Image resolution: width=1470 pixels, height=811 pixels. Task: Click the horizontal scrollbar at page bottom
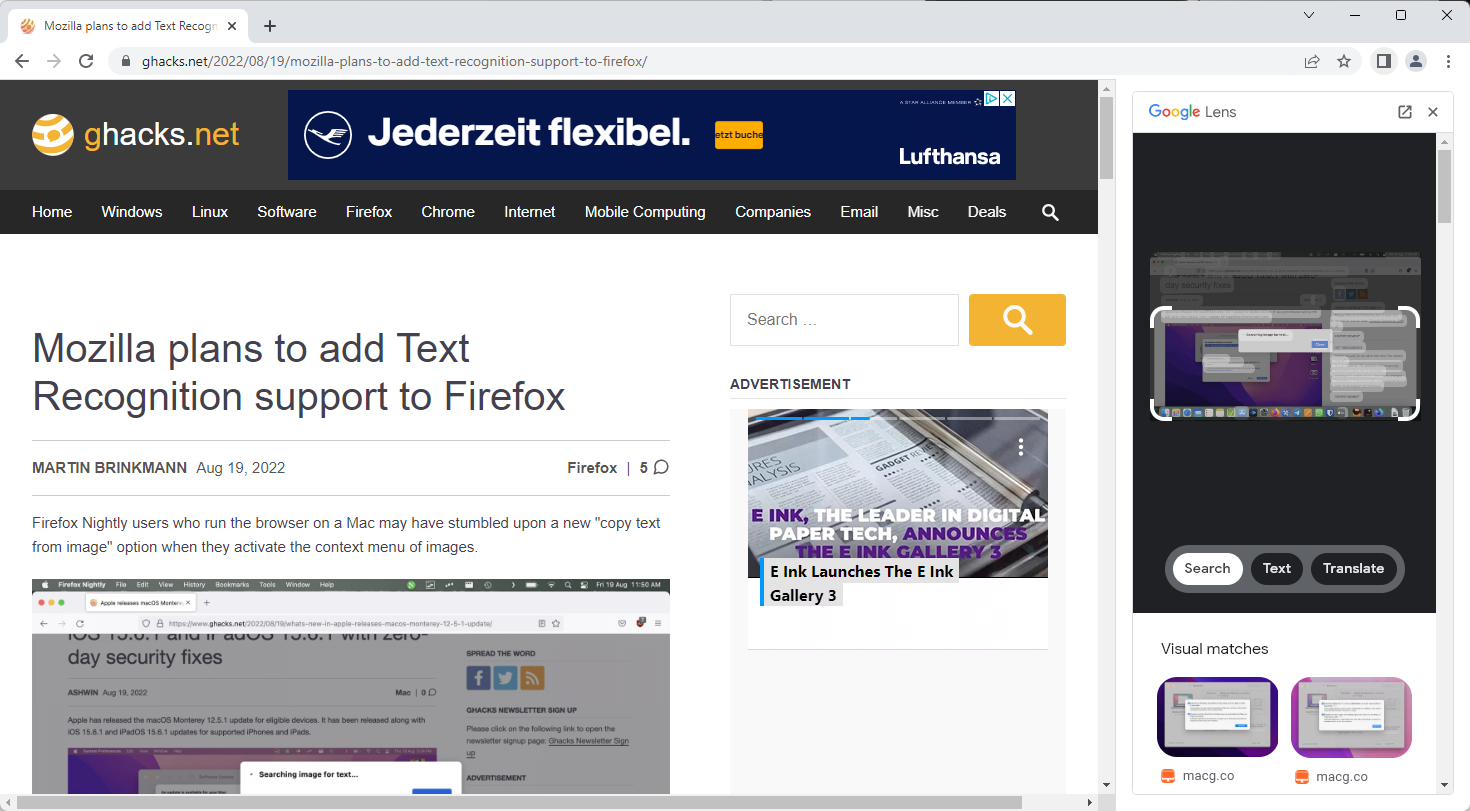520,802
